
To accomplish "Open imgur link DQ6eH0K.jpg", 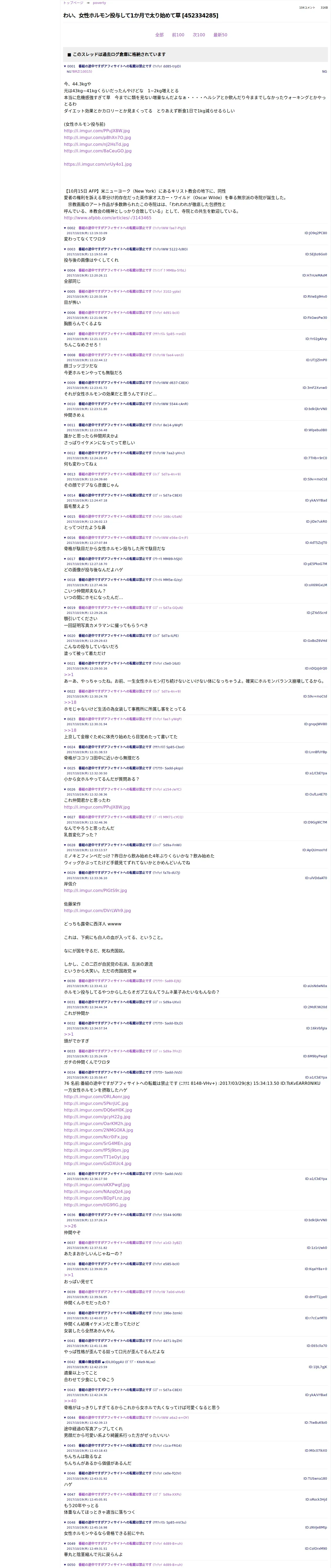I will pos(98,1110).
